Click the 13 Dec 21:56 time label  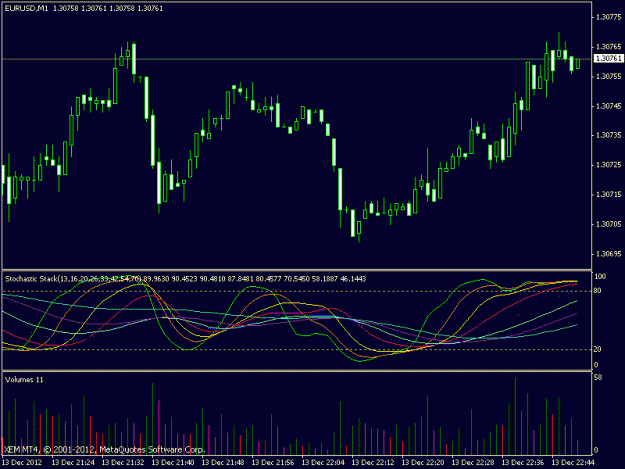tap(273, 462)
